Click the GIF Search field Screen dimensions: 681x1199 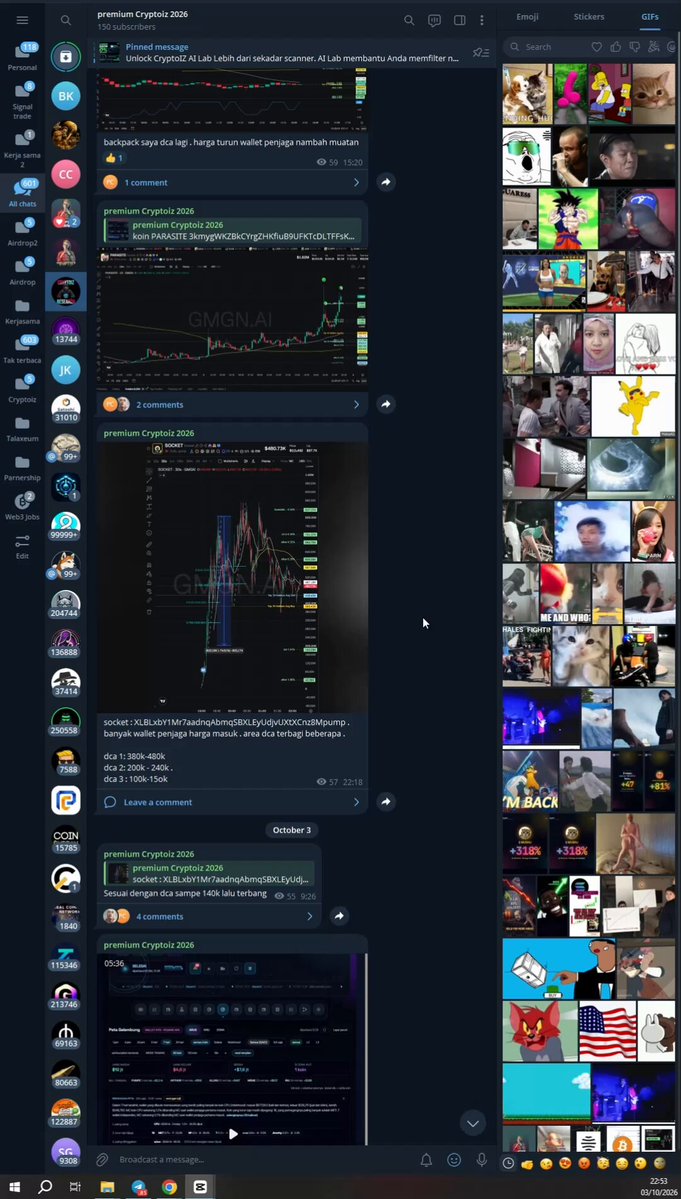[x=546, y=47]
